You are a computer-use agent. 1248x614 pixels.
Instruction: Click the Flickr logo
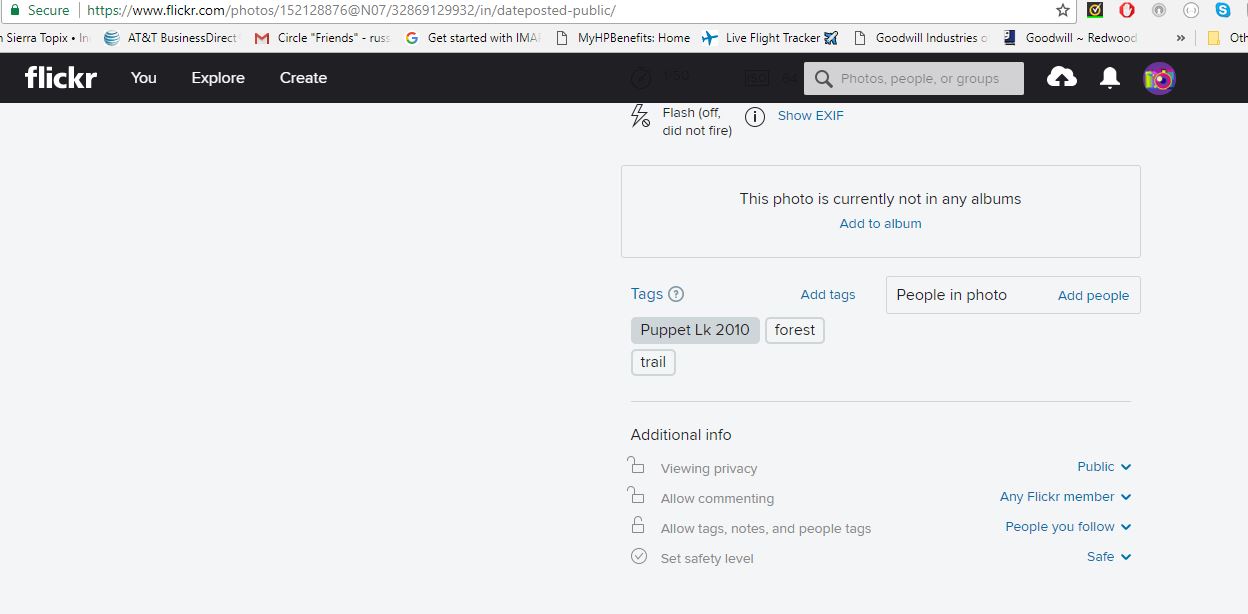pyautogui.click(x=61, y=77)
